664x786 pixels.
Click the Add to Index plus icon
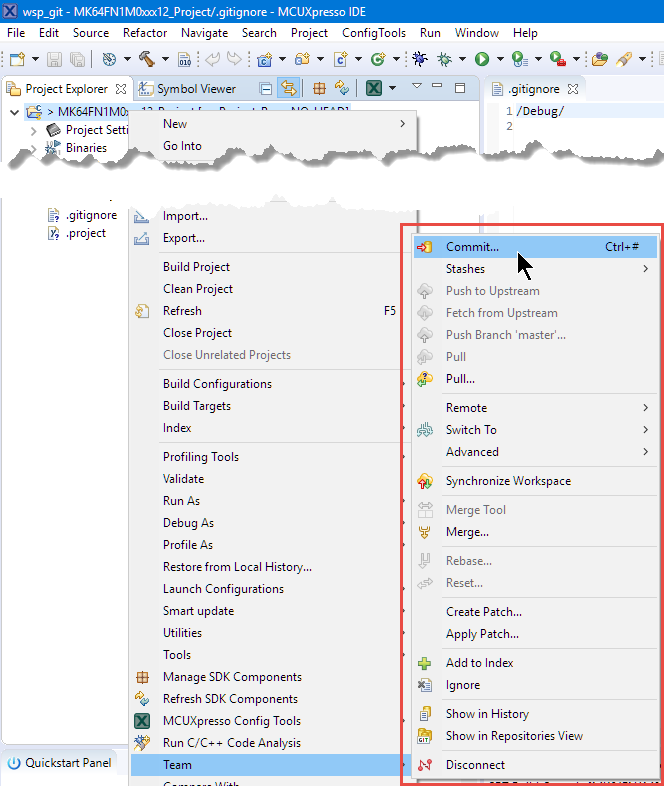(x=425, y=663)
